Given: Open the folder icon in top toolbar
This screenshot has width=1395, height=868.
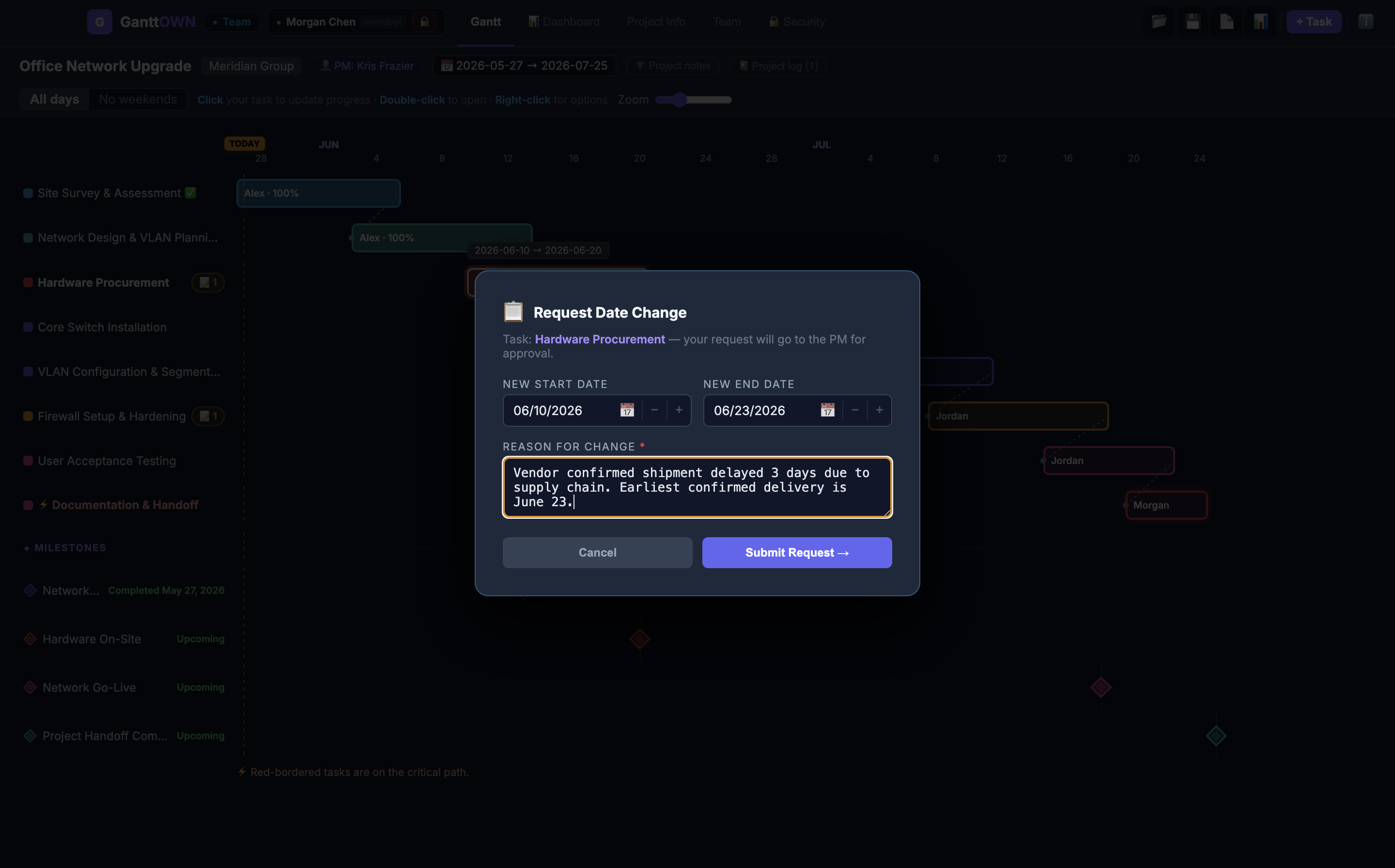Looking at the screenshot, I should tap(1159, 22).
